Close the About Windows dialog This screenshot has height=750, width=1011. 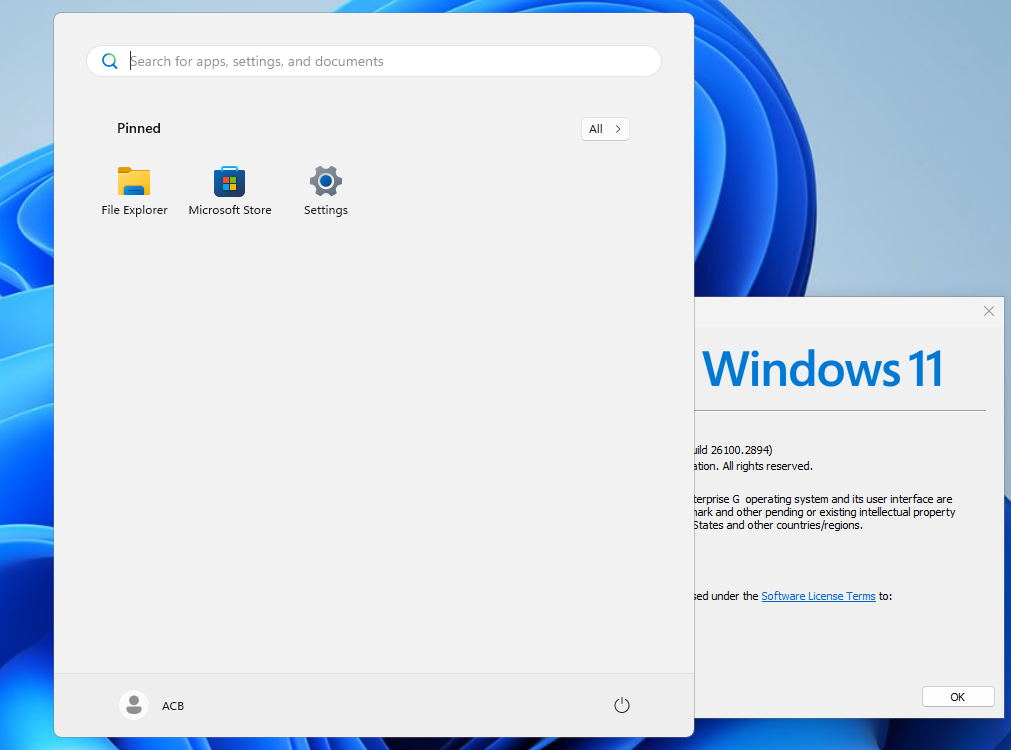point(988,311)
